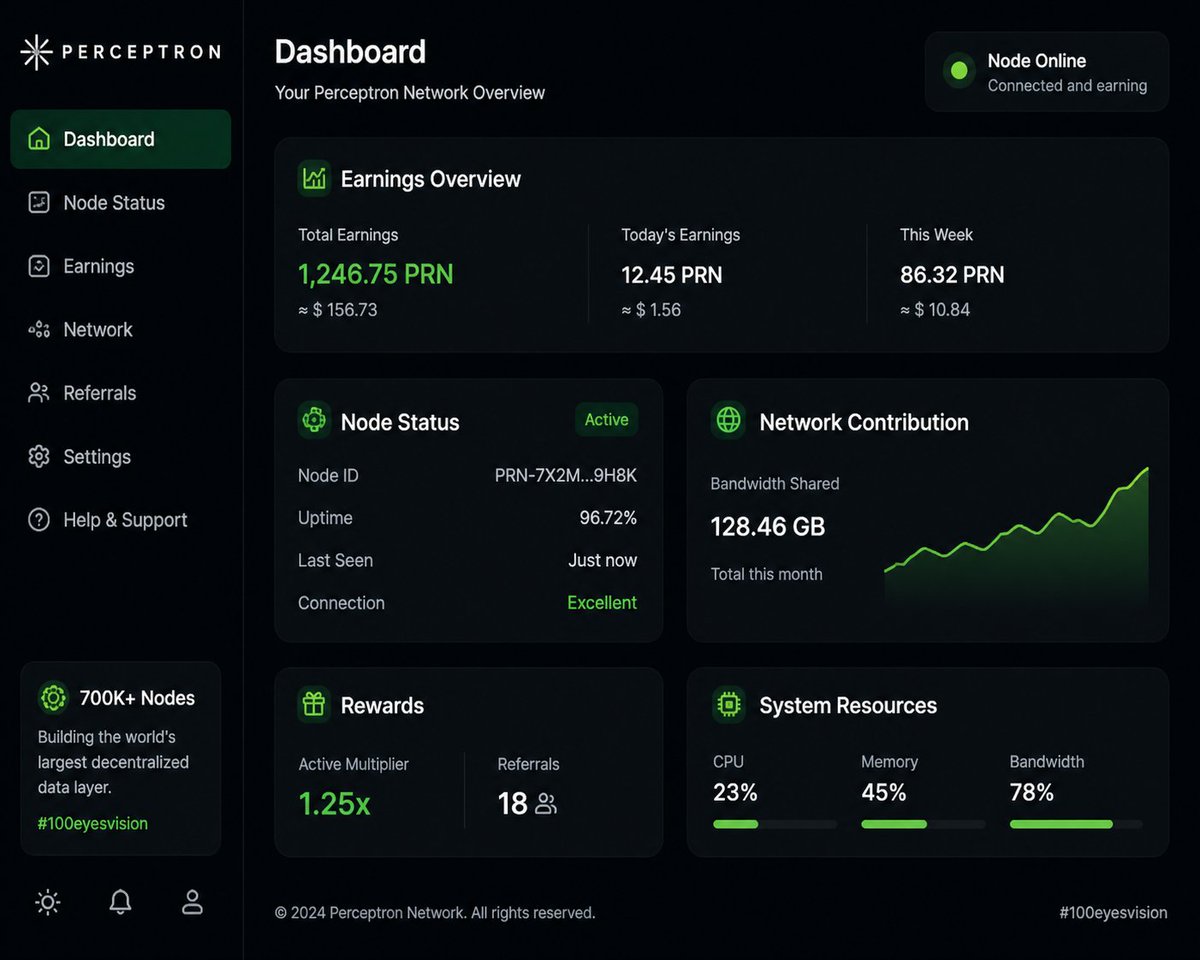Click the home icon beside Dashboard
The width and height of the screenshot is (1200, 960).
[39, 139]
